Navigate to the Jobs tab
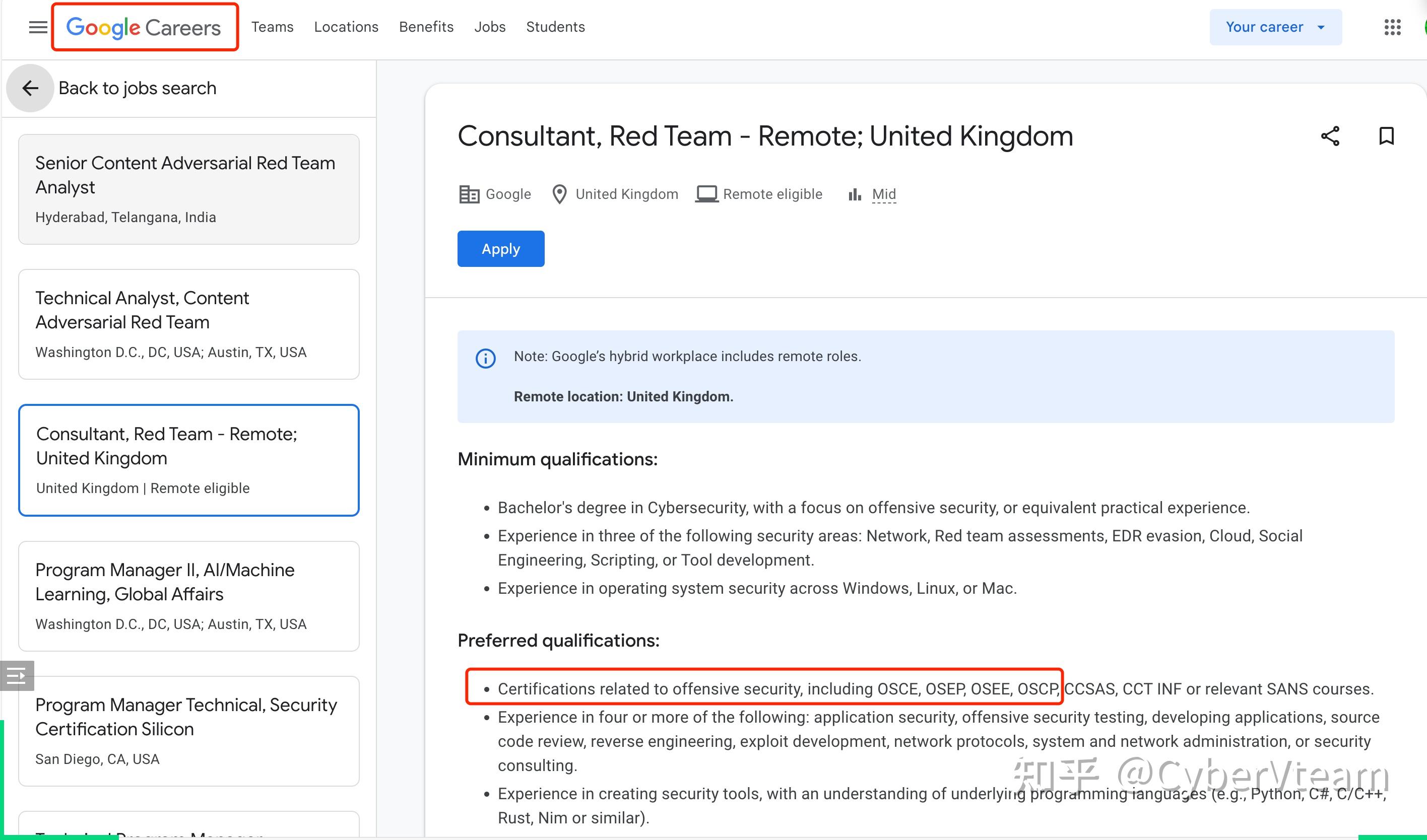The height and width of the screenshot is (840, 1427). coord(490,27)
